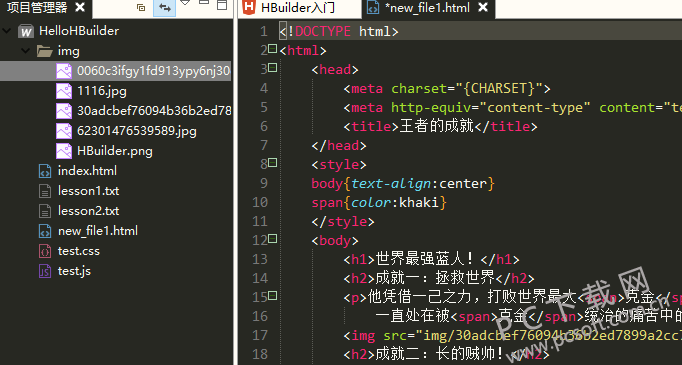Click the text-align property in body rule
This screenshot has width=682, height=365.
pyautogui.click(x=391, y=184)
